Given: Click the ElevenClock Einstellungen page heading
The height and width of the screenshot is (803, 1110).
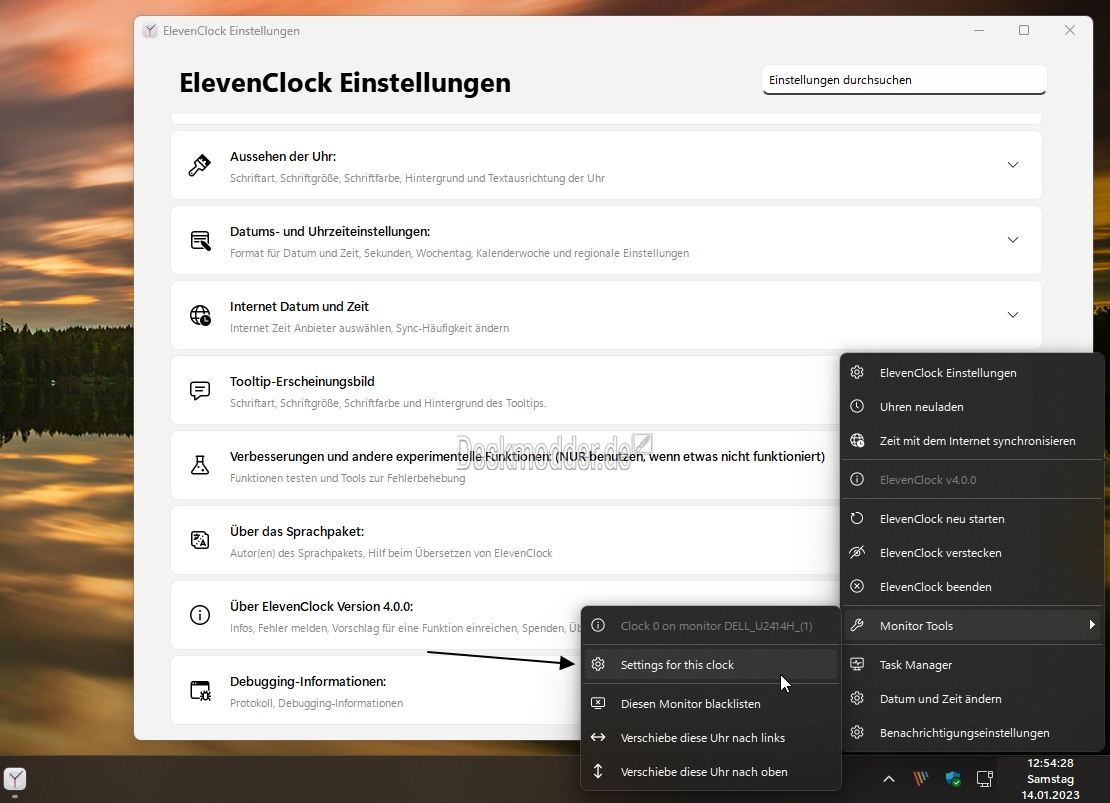Looking at the screenshot, I should point(345,82).
